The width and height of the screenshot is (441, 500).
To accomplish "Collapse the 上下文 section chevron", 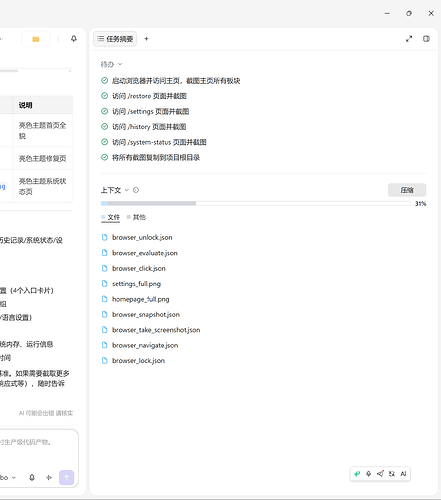I will point(127,190).
